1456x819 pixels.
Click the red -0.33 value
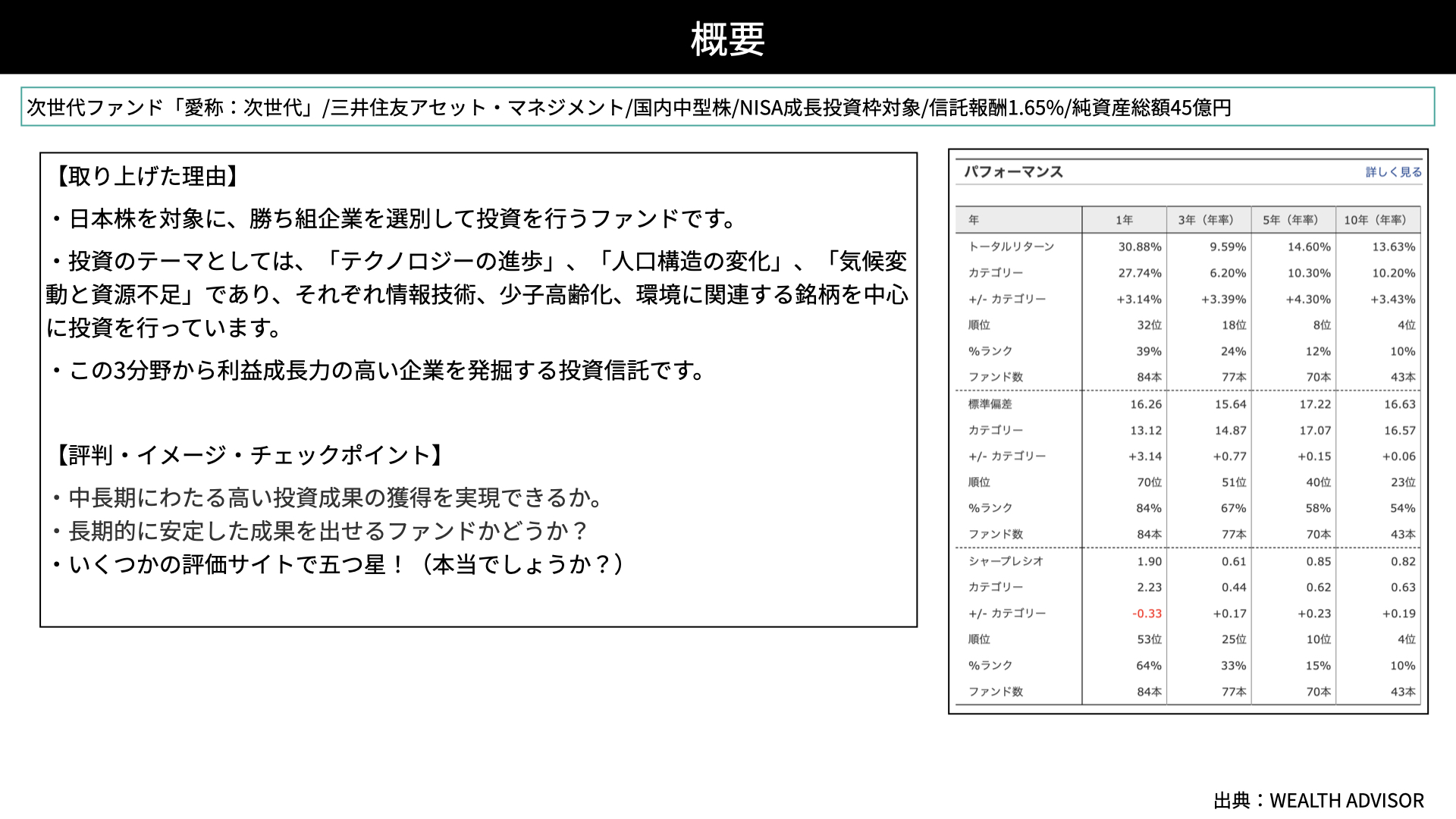(1147, 613)
